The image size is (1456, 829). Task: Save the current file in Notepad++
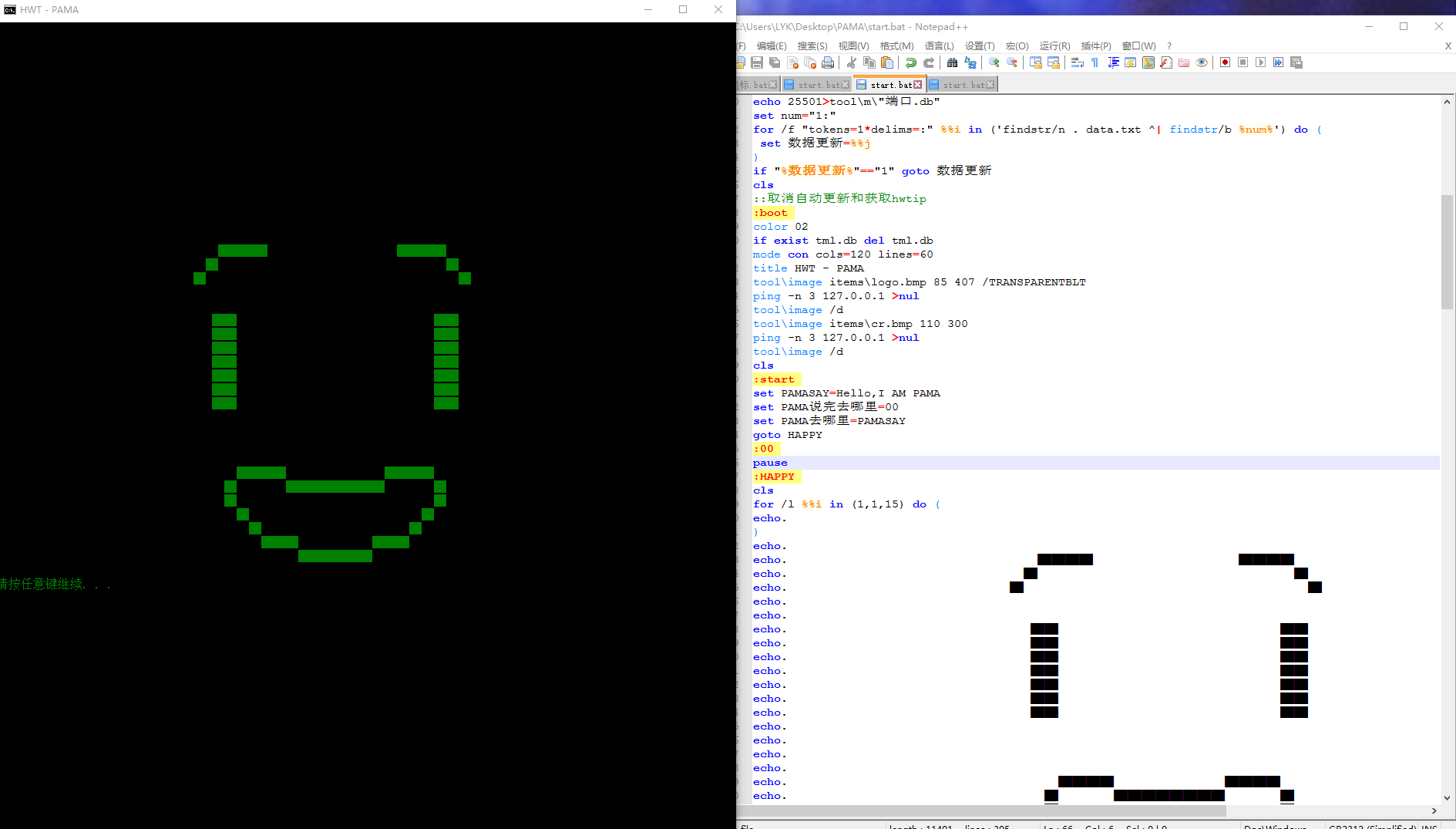click(x=757, y=62)
